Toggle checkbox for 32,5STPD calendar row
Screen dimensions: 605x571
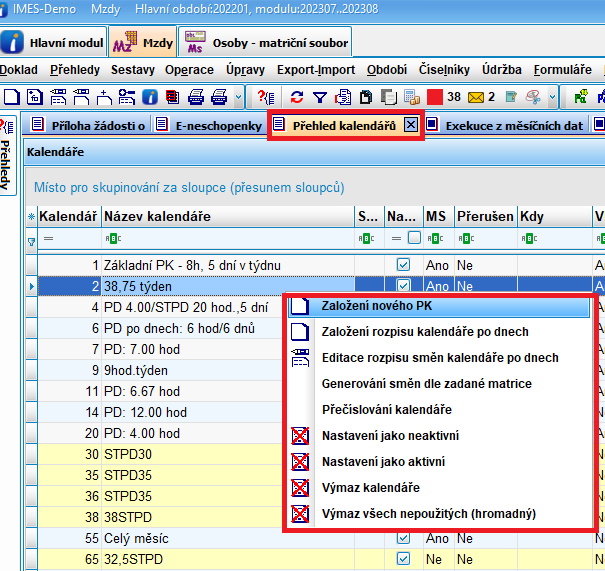click(x=403, y=559)
